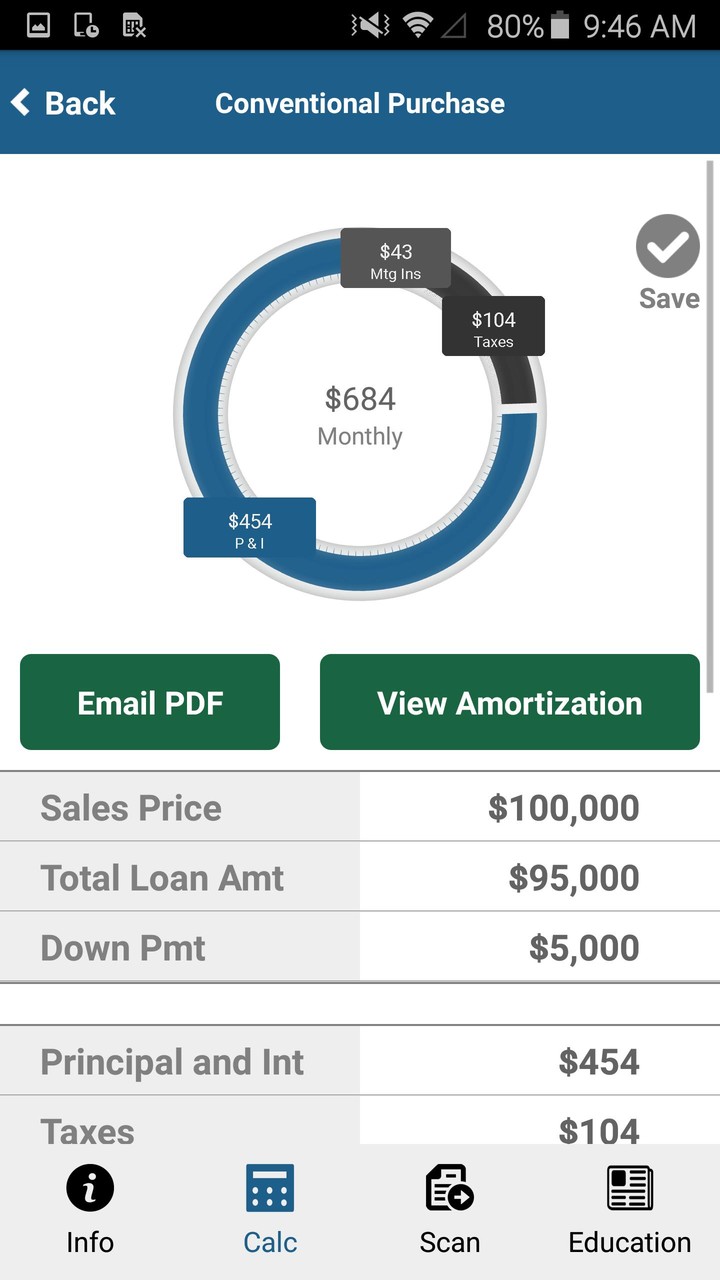
Task: Tap the vibrate mute status icon
Action: [x=370, y=25]
